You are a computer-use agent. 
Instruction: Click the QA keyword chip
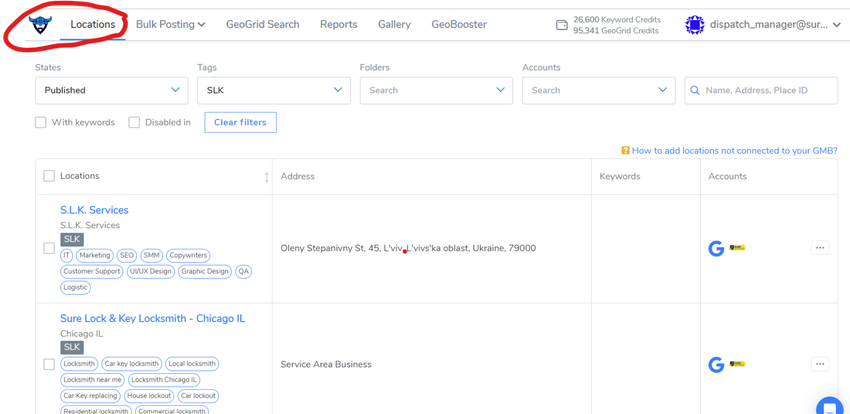point(243,271)
